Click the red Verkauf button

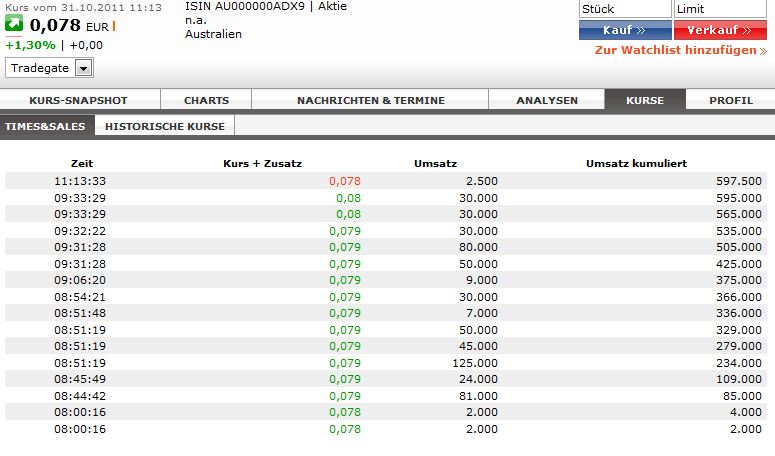(x=720, y=30)
